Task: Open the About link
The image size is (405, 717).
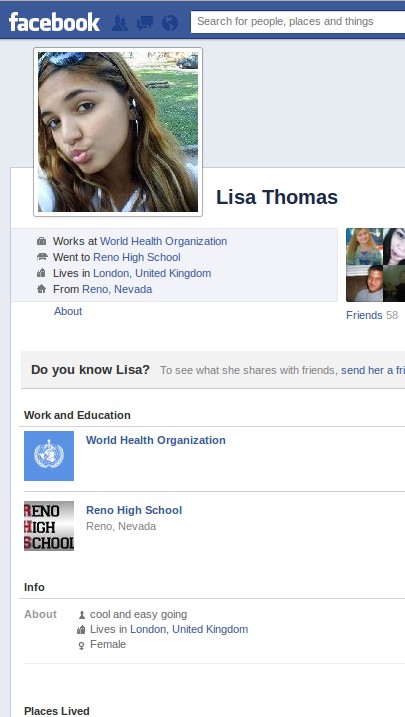Action: click(x=68, y=311)
